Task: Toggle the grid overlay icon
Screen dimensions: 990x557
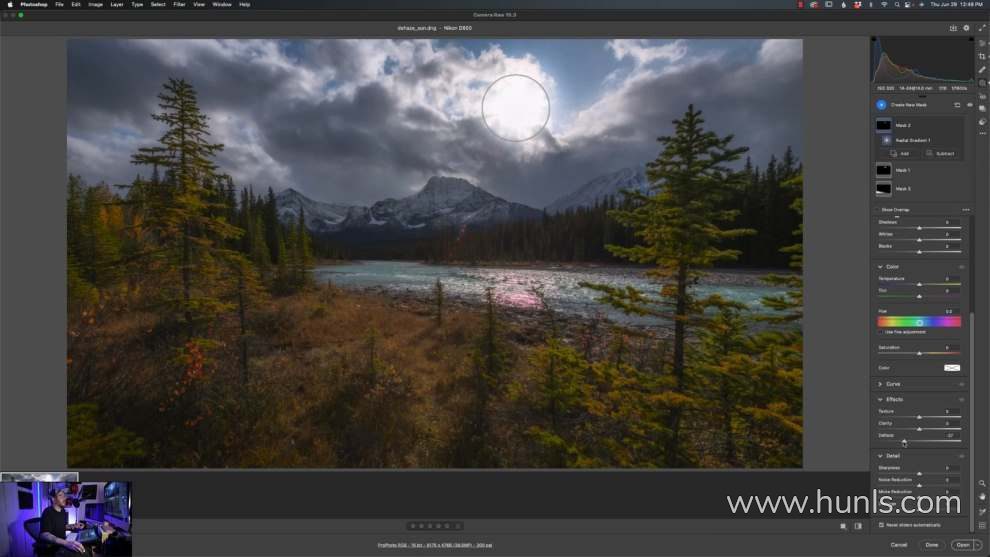Action: tap(982, 525)
